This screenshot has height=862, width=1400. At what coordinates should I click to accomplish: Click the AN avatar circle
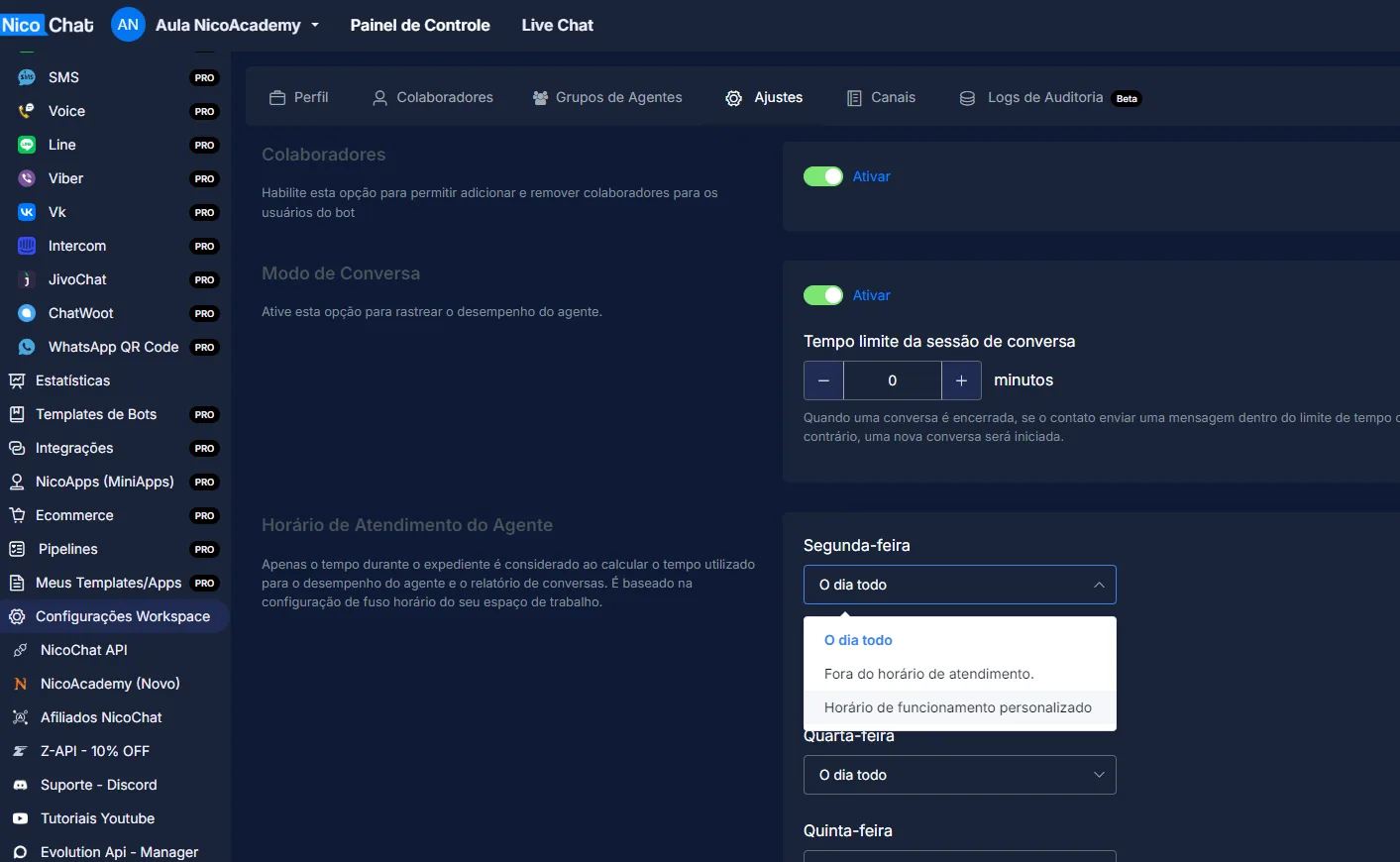(x=128, y=25)
